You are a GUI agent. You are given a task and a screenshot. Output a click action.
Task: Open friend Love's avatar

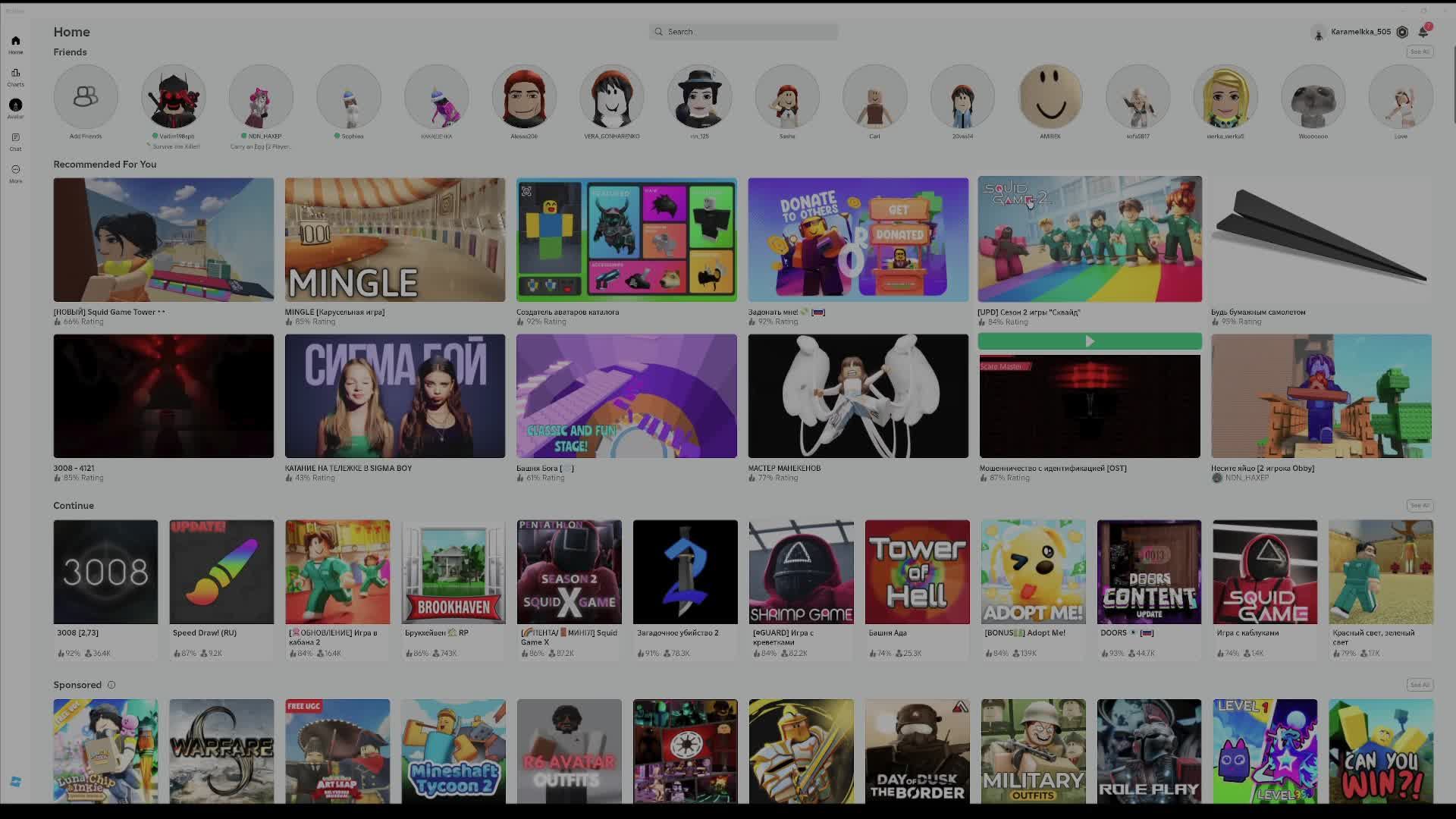pos(1401,96)
